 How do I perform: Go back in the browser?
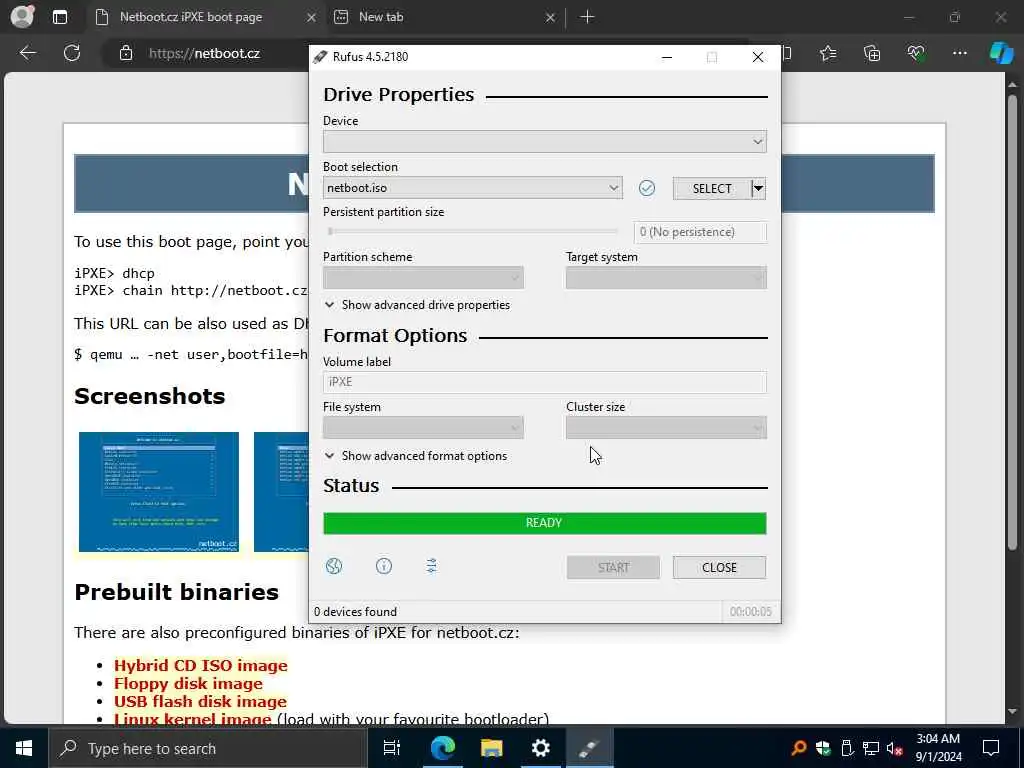click(27, 53)
